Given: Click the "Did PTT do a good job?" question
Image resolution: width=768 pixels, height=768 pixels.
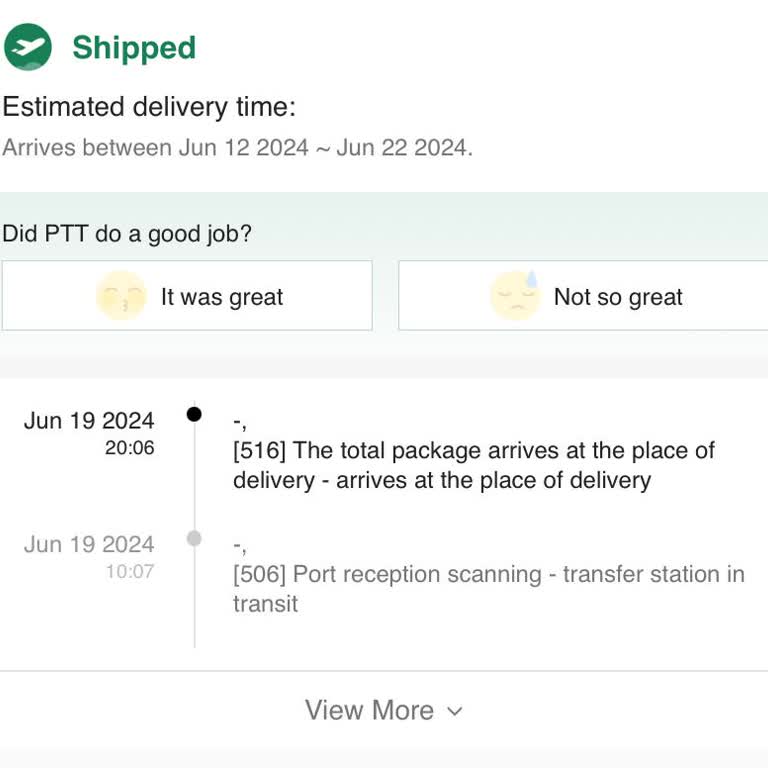Looking at the screenshot, I should point(127,234).
